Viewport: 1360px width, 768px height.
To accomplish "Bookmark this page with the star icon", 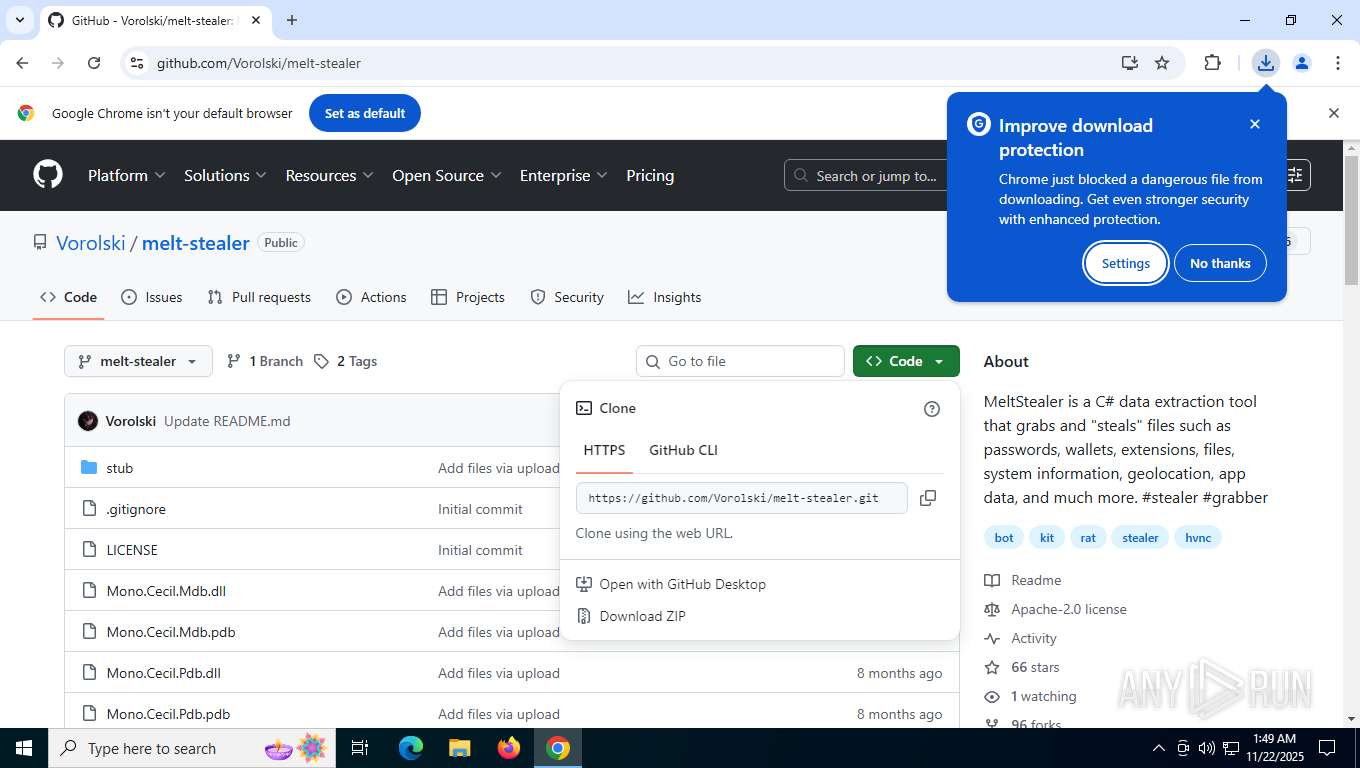I will (x=1162, y=63).
